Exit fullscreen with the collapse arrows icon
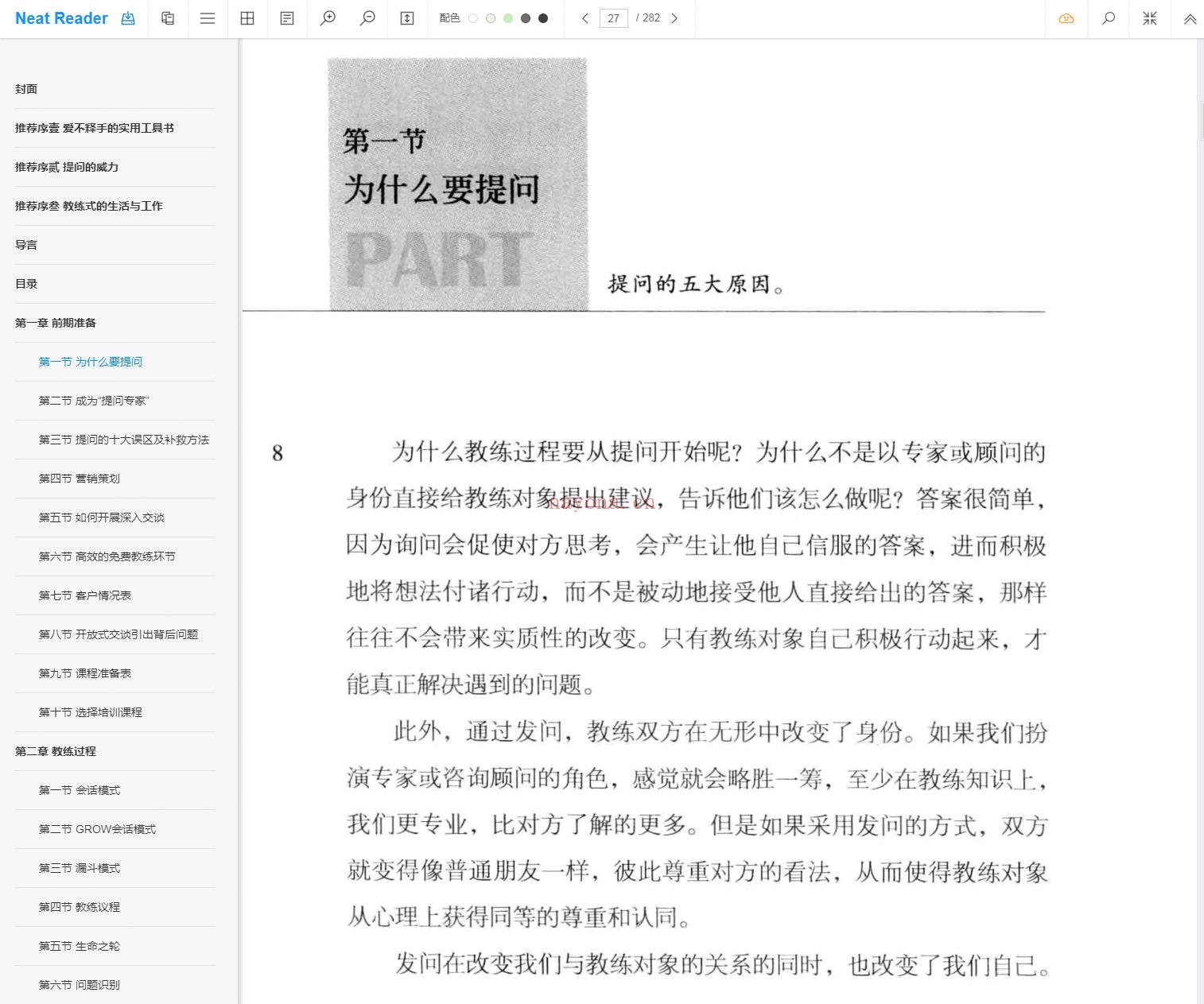1204x1004 pixels. tap(1150, 18)
